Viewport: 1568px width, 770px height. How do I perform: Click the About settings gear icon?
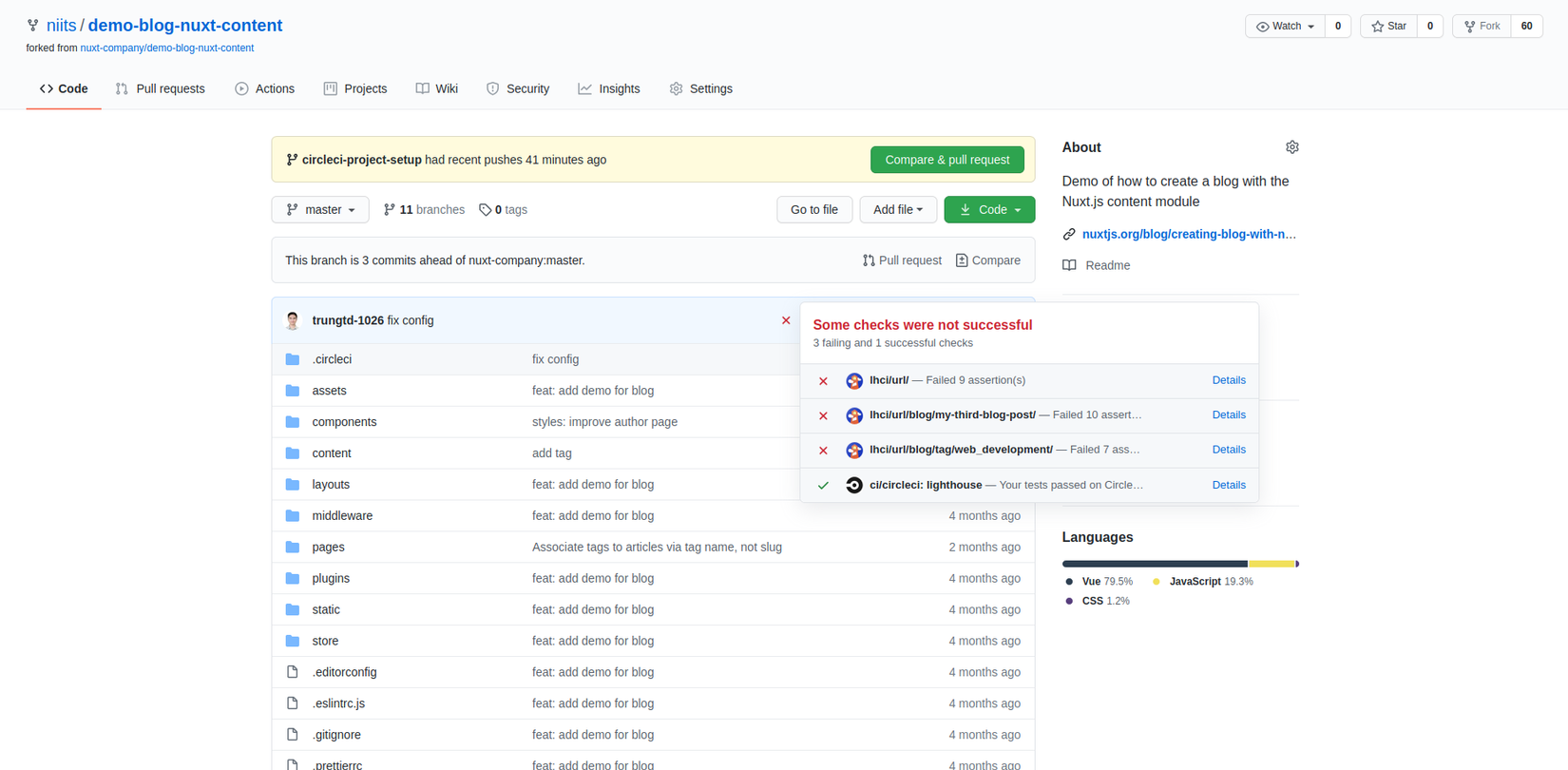[x=1291, y=147]
